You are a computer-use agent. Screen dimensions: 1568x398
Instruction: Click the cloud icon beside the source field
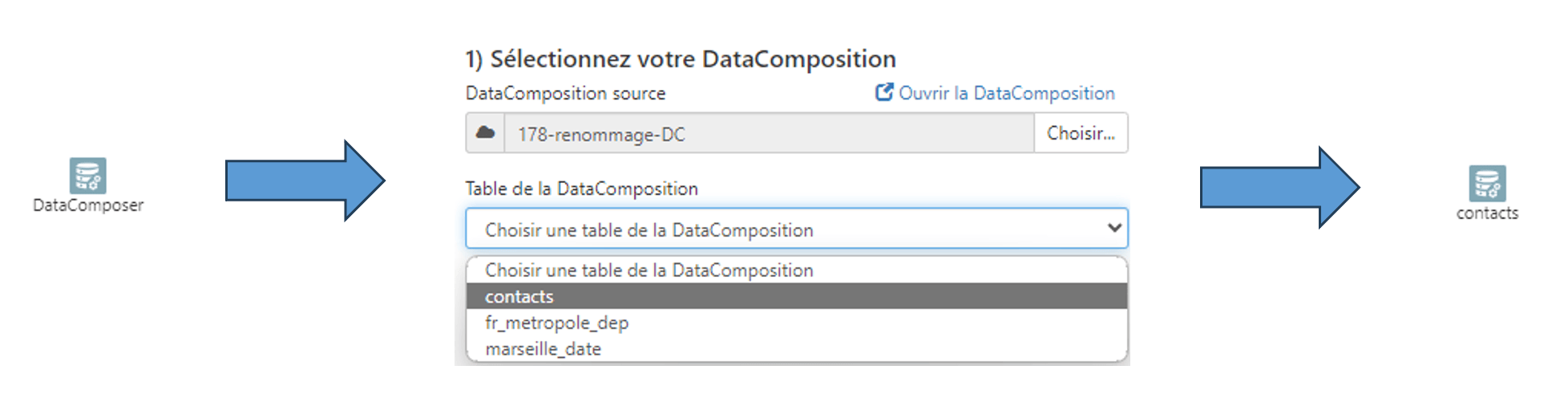(485, 133)
